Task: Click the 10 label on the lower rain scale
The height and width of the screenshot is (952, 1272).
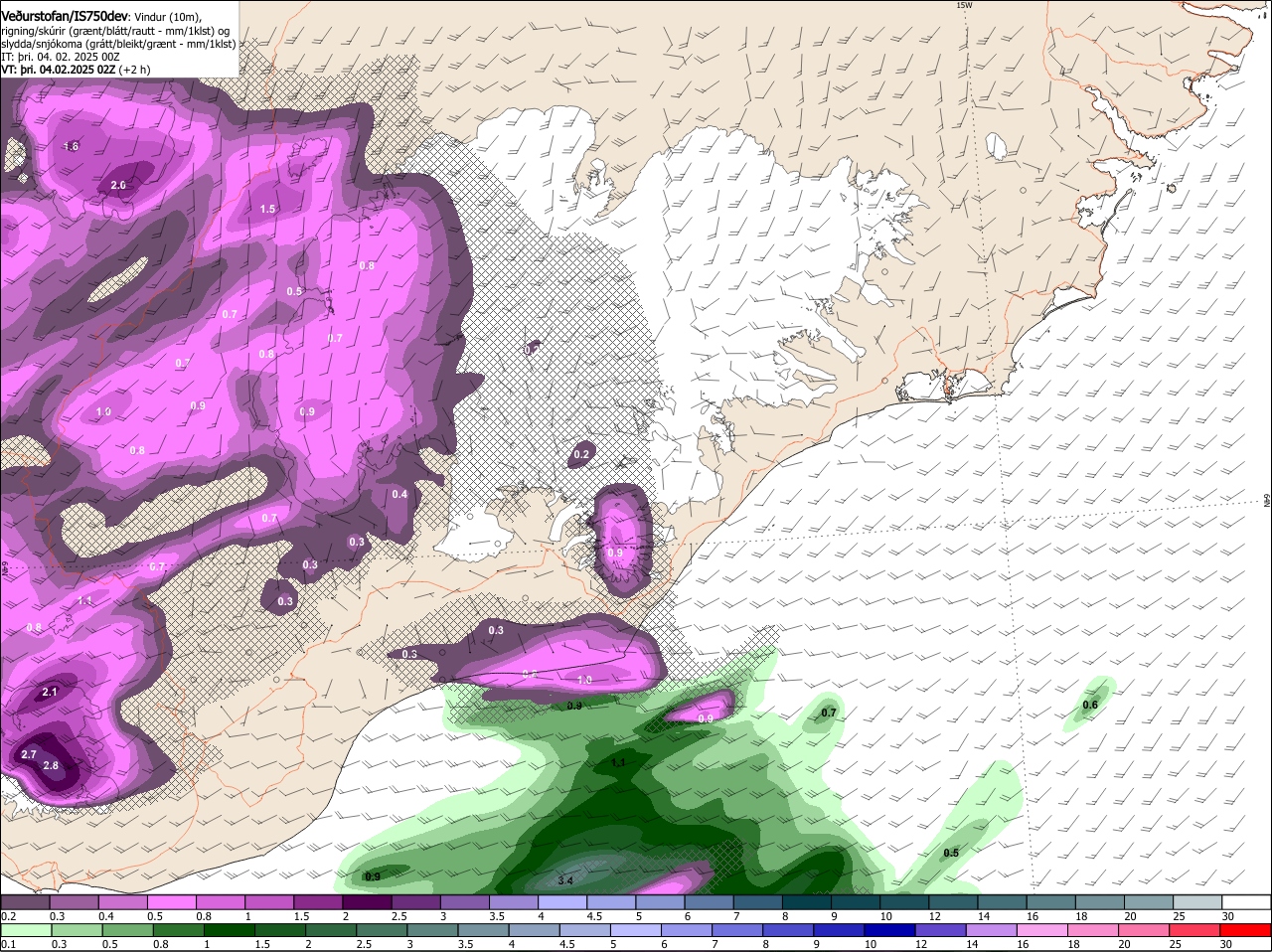Action: pos(871,945)
